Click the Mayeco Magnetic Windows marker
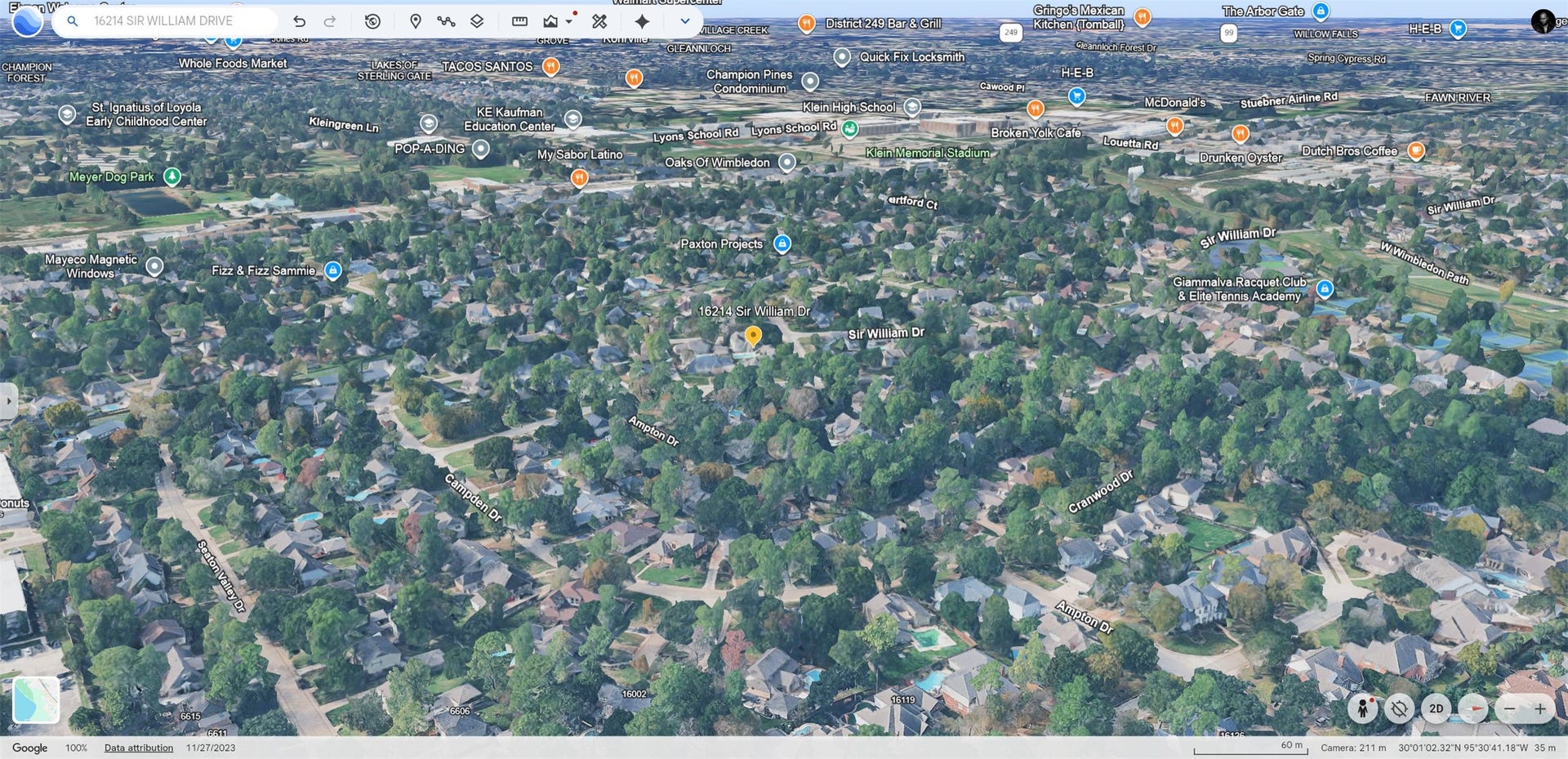 pos(154,266)
